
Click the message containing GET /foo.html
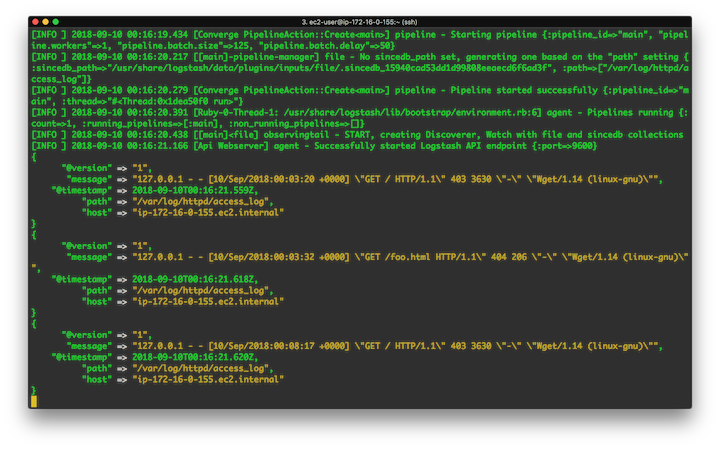410,257
